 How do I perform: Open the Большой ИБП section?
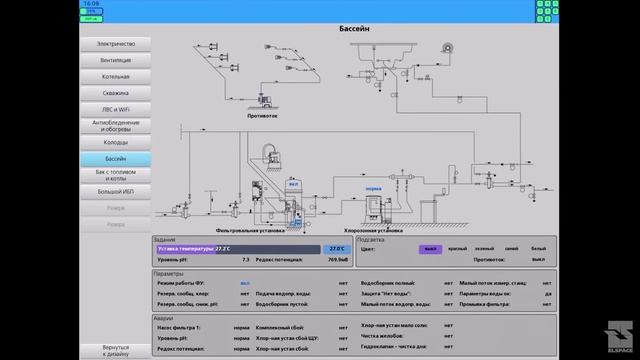point(116,191)
